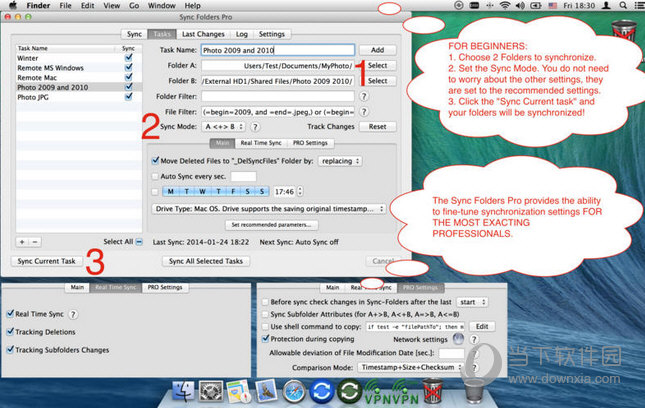Open Real Time Sync help question mark

coord(73,314)
